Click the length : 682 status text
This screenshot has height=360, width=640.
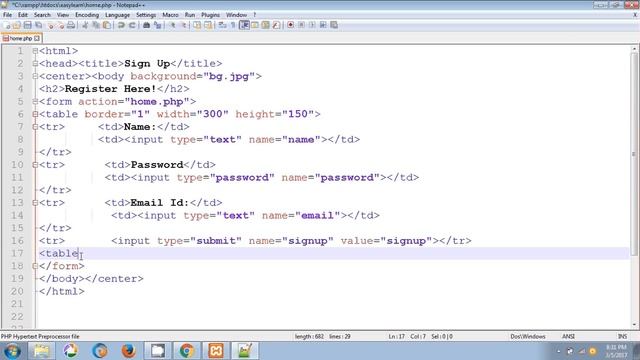tap(309, 337)
